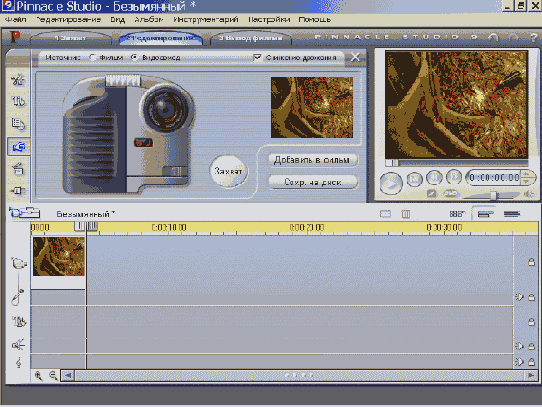The image size is (542, 407).
Task: Click the Undo arrow icon
Action: 493,37
